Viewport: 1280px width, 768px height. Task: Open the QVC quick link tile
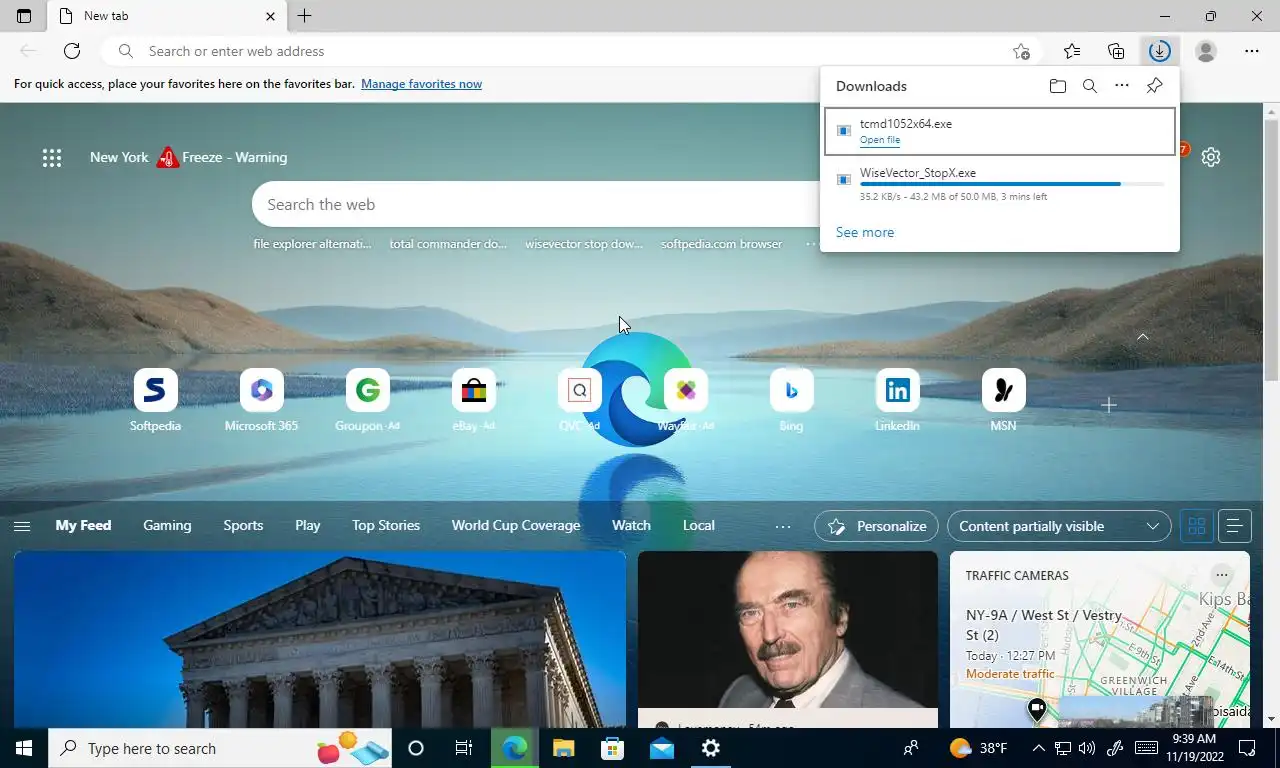click(580, 400)
